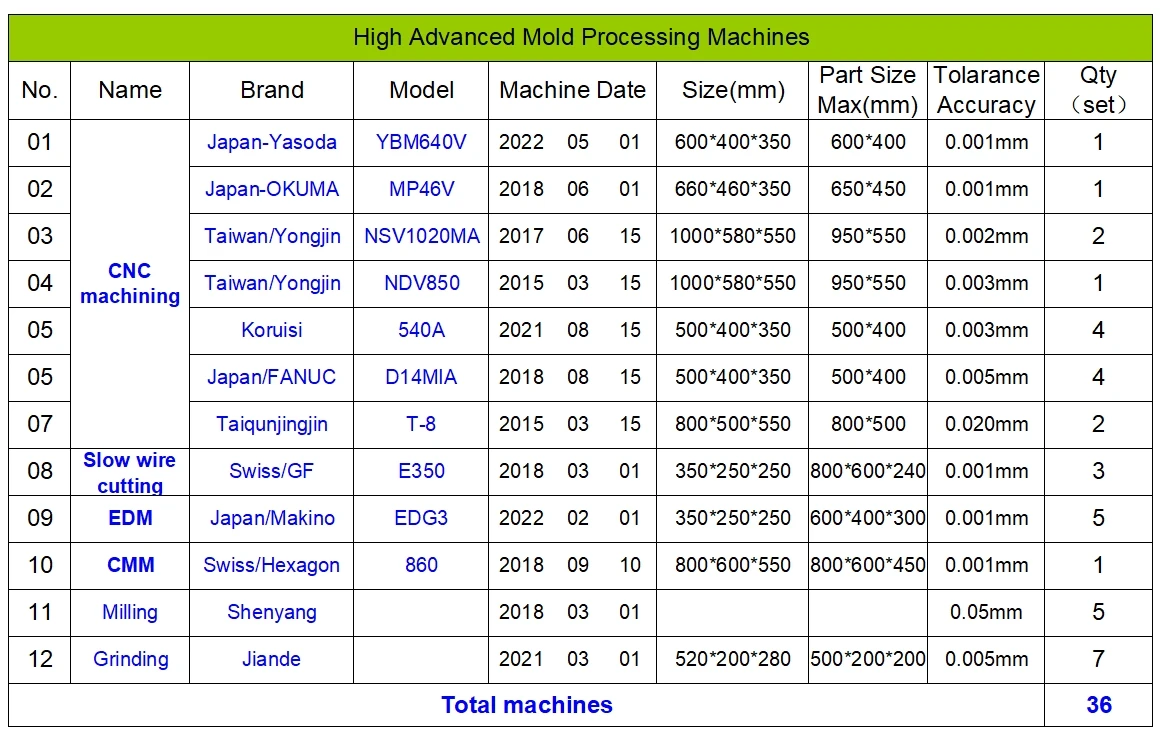Click the title 'High Advanced Mold Processing Machines'
This screenshot has height=739, width=1162.
pyautogui.click(x=581, y=37)
